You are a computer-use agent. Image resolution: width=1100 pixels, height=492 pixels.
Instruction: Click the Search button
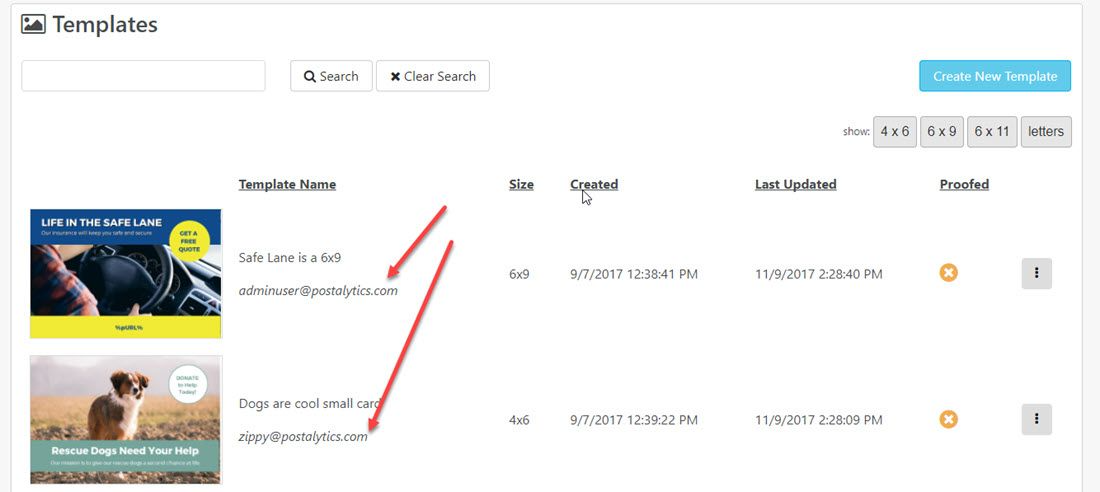coord(331,76)
